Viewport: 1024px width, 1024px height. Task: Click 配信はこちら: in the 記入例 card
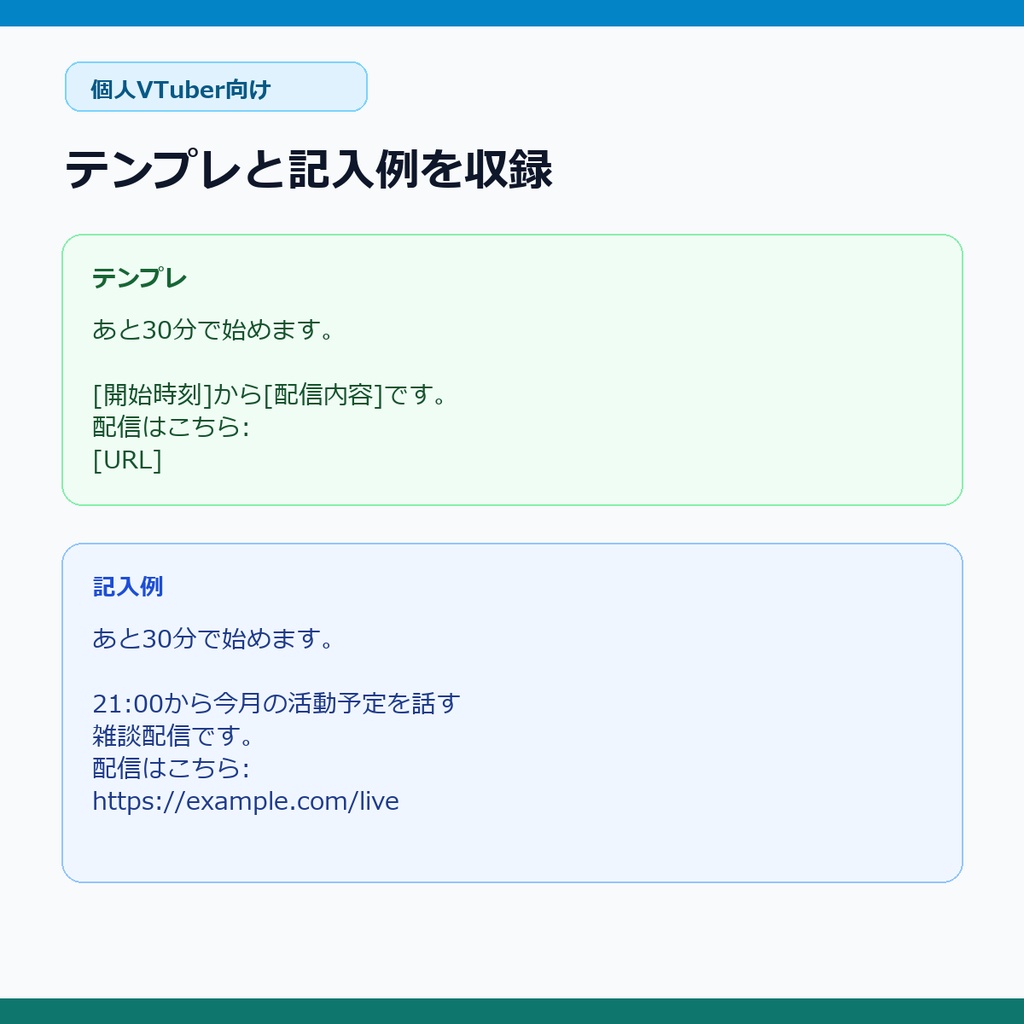click(x=171, y=769)
